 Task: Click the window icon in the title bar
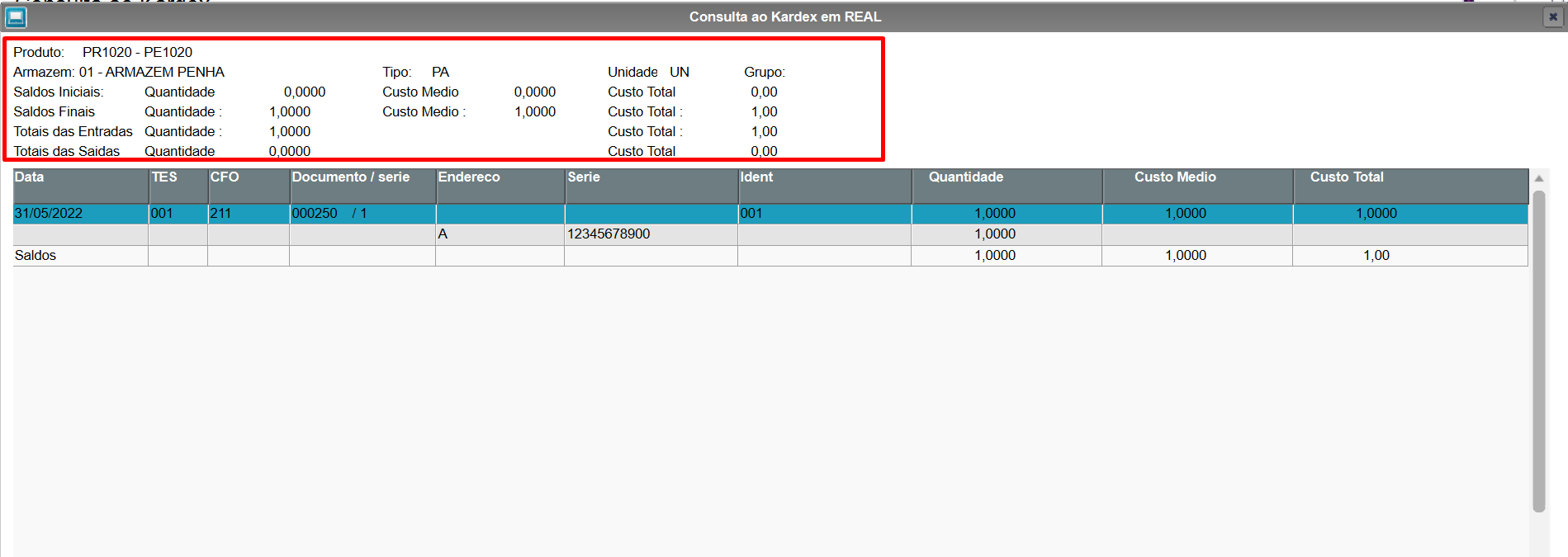16,17
